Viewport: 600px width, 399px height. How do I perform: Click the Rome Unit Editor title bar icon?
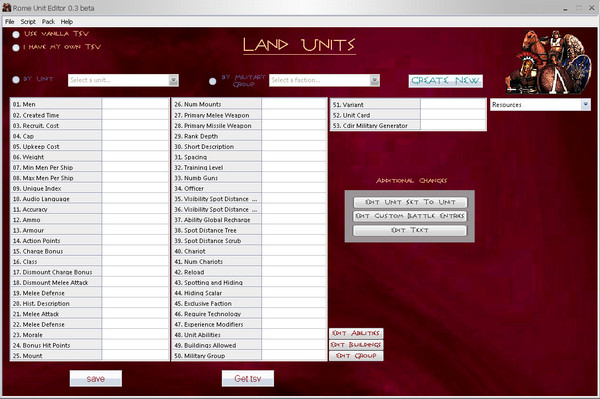tap(7, 7)
